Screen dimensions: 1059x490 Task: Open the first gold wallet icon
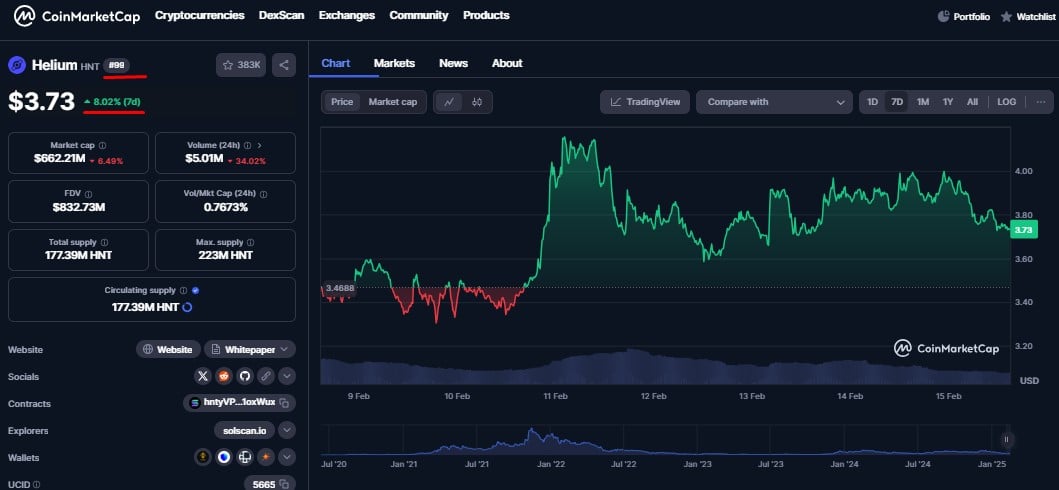click(x=203, y=457)
